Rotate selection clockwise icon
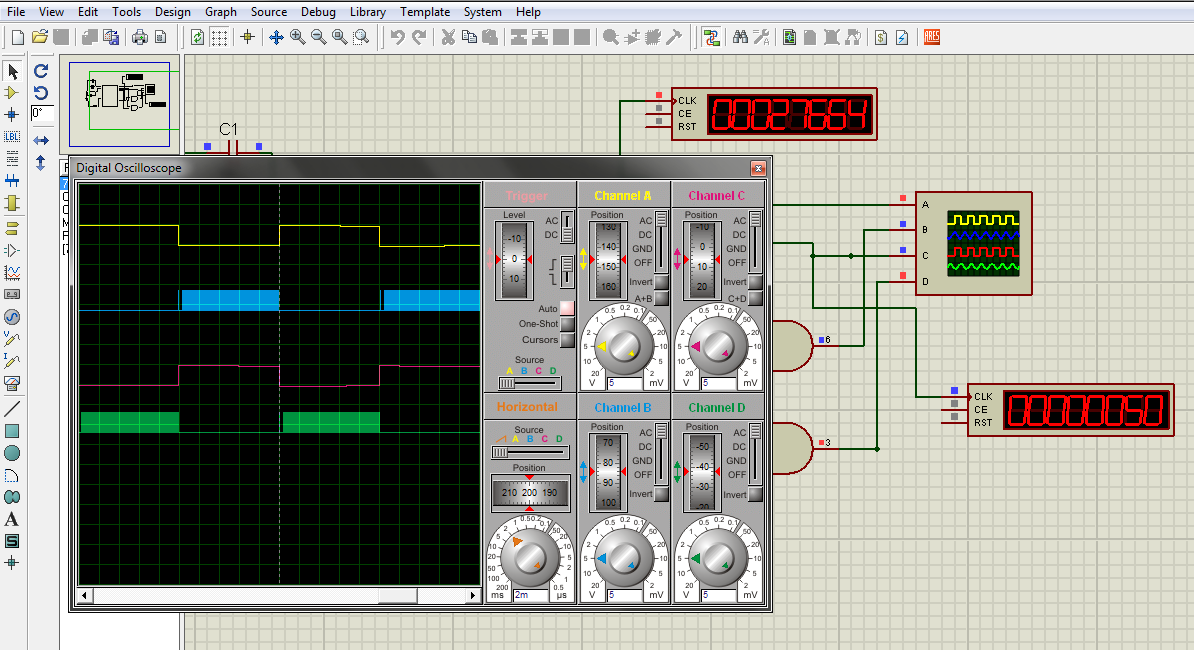The width and height of the screenshot is (1194, 650). tap(41, 71)
